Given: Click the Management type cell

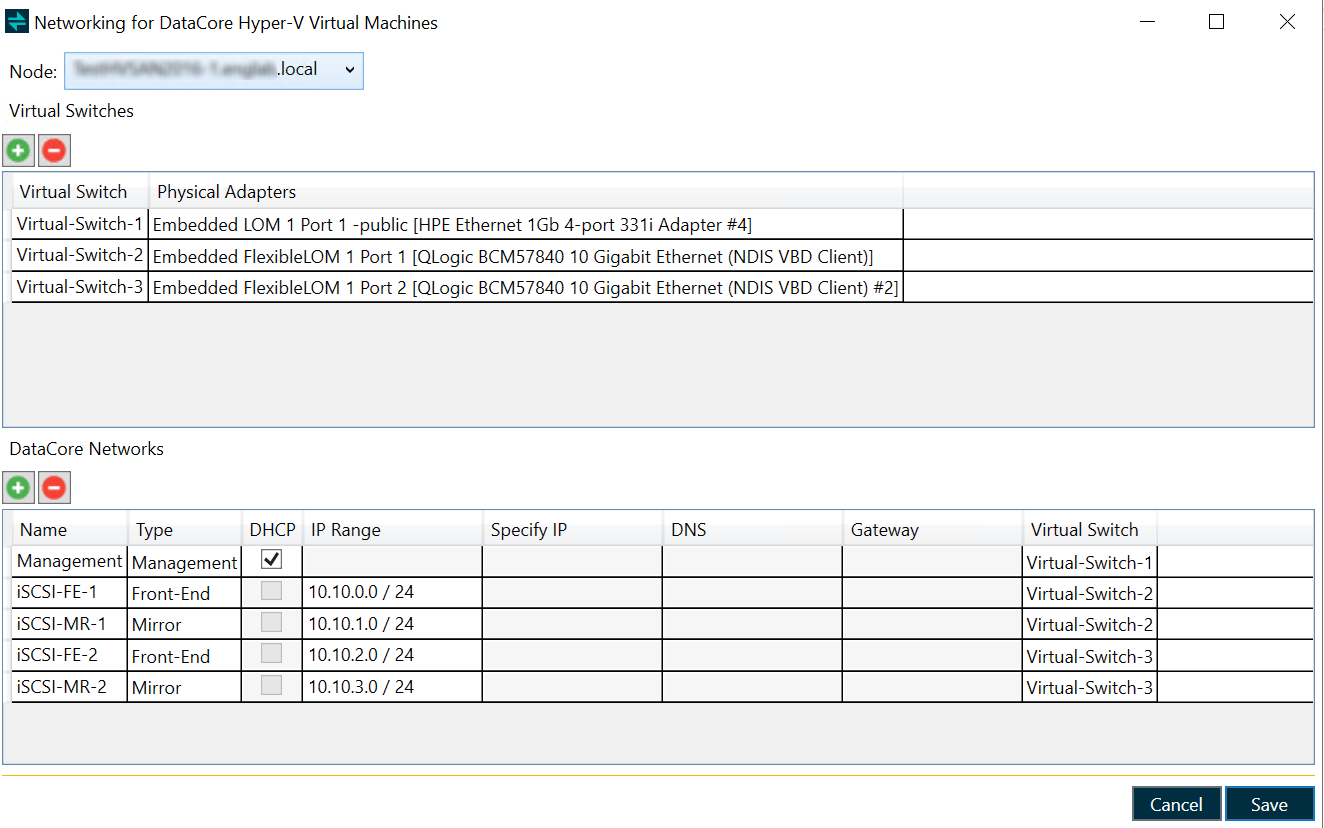Looking at the screenshot, I should [184, 561].
